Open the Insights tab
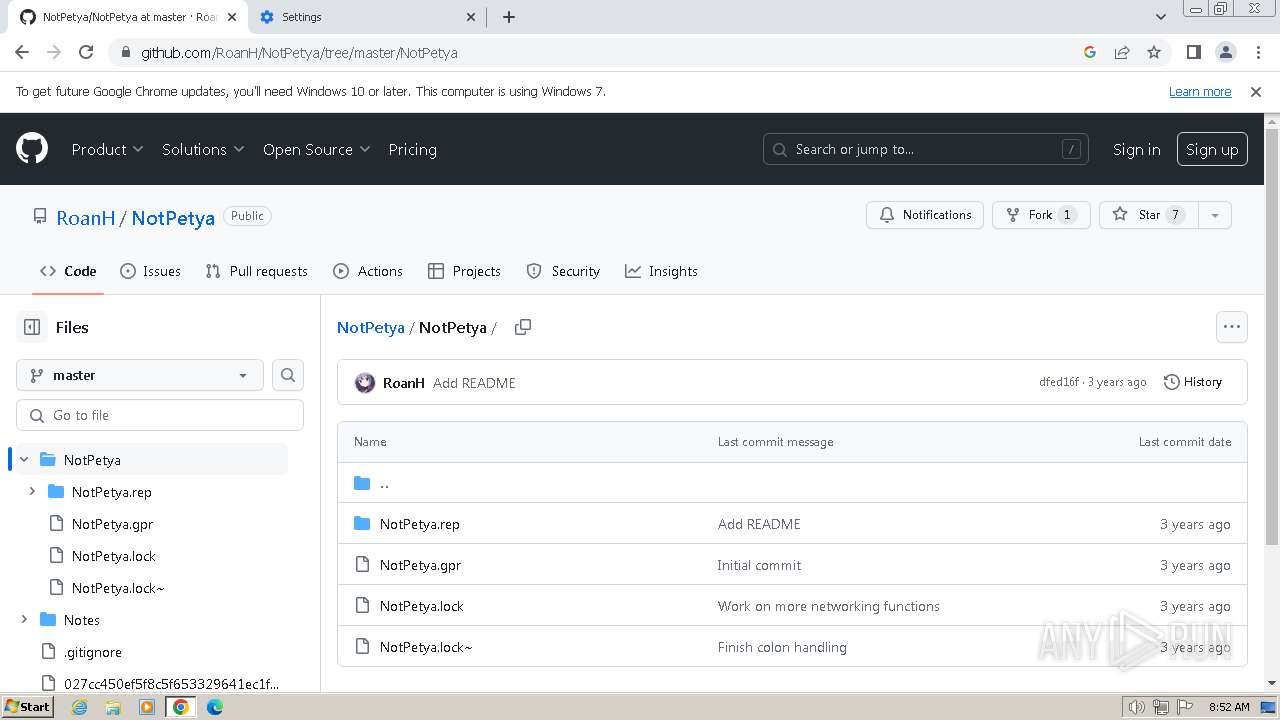This screenshot has height=720, width=1280. click(x=661, y=271)
